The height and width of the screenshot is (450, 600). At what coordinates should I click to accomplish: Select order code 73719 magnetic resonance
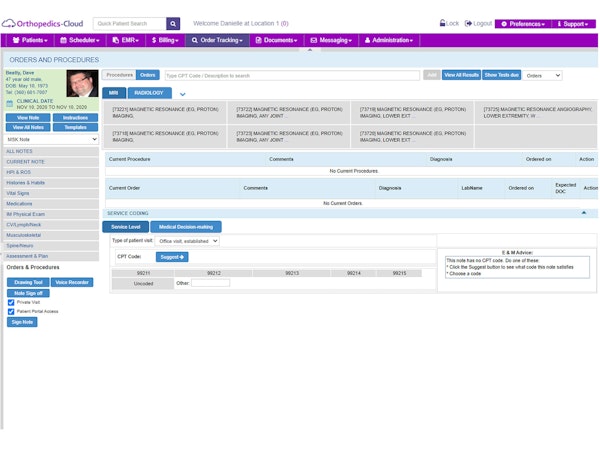point(412,112)
